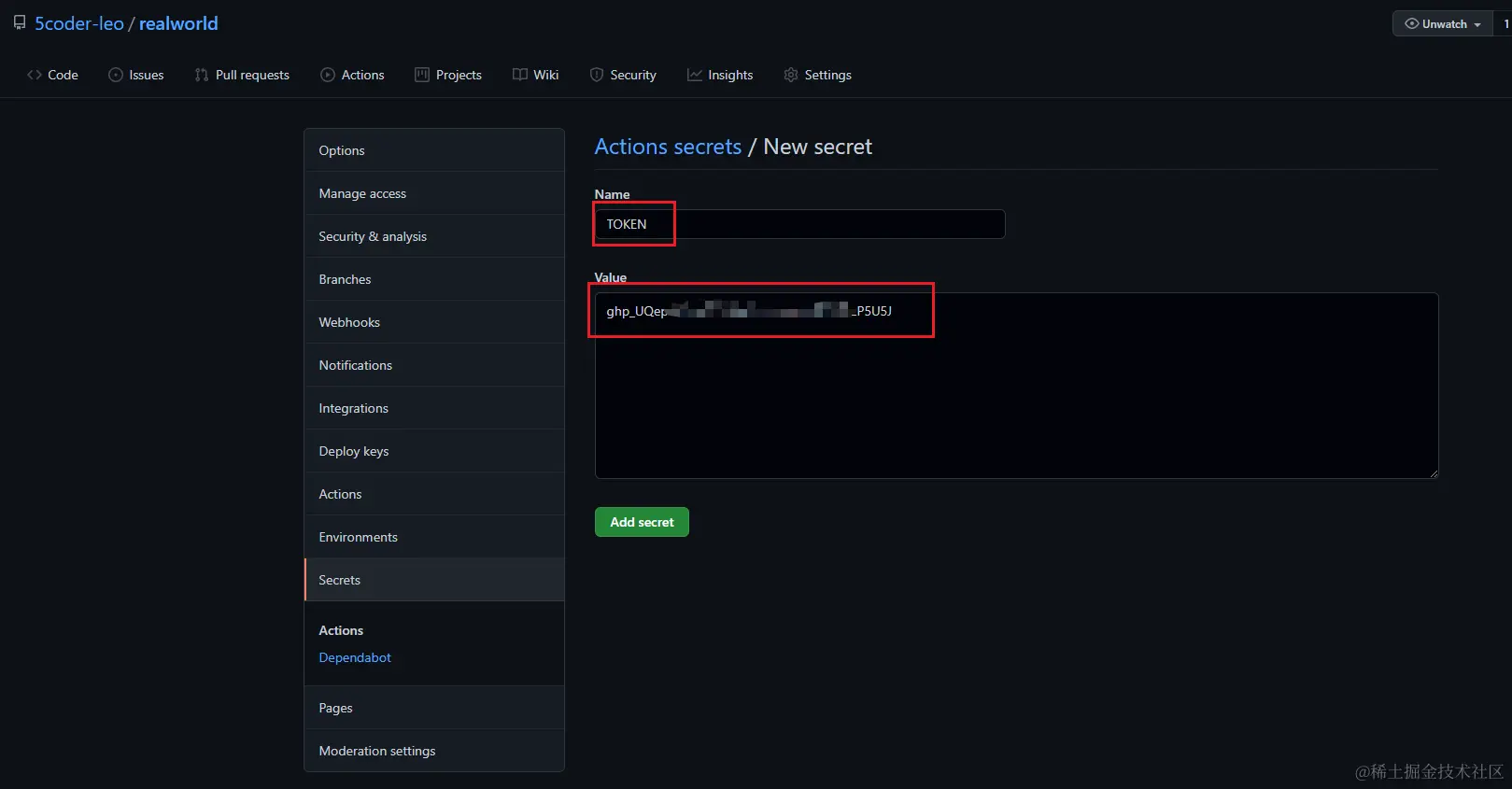The width and height of the screenshot is (1512, 789).
Task: Click the bold Actions secrets sub-item
Action: click(x=341, y=630)
